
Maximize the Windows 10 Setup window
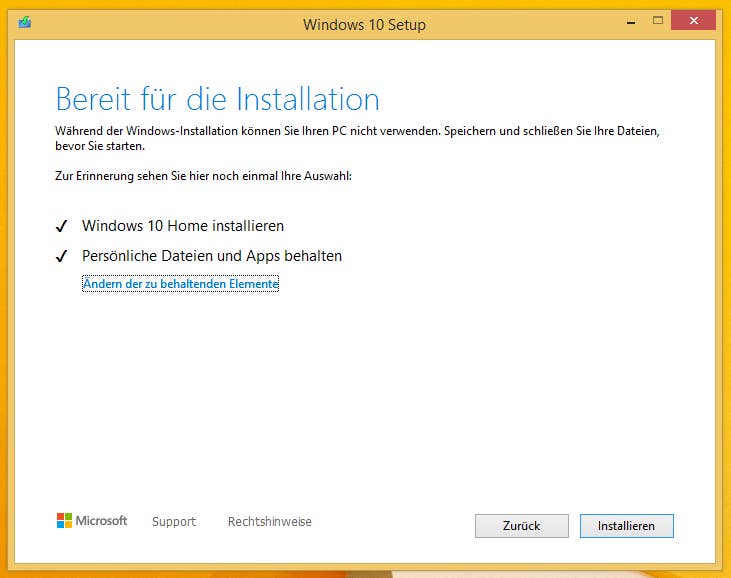(x=658, y=20)
